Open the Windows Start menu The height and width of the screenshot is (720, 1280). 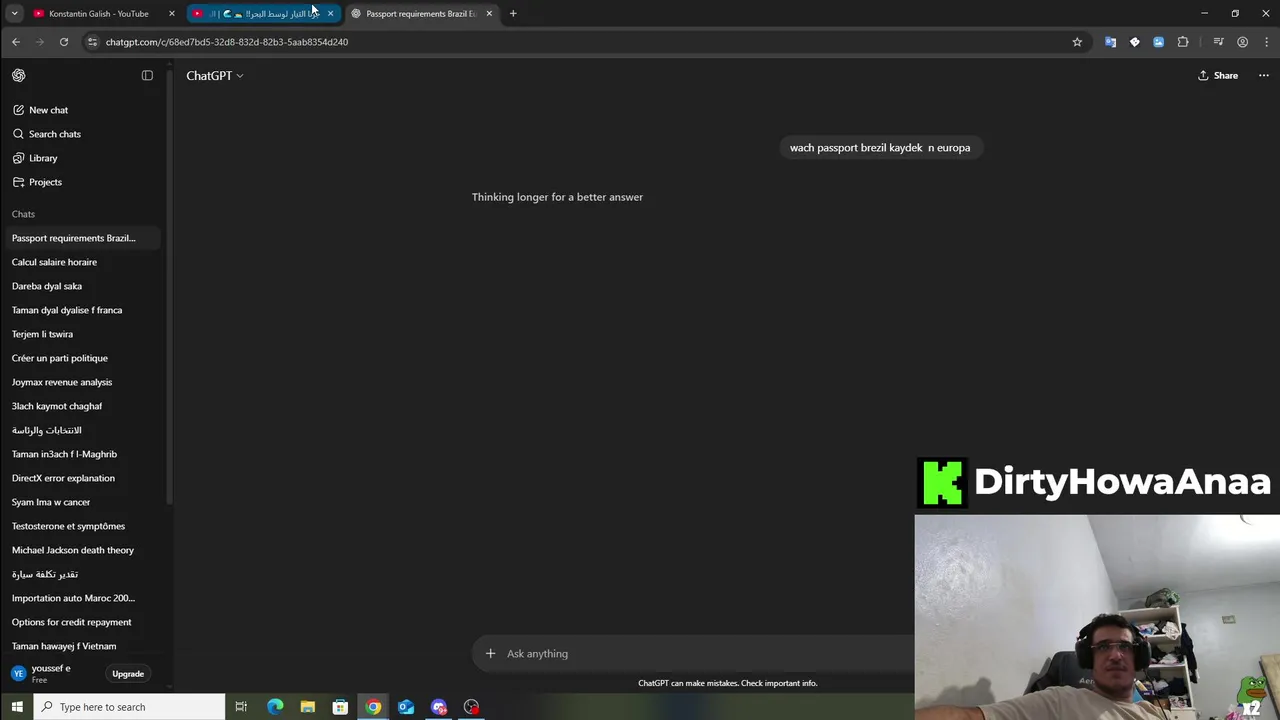[x=17, y=707]
